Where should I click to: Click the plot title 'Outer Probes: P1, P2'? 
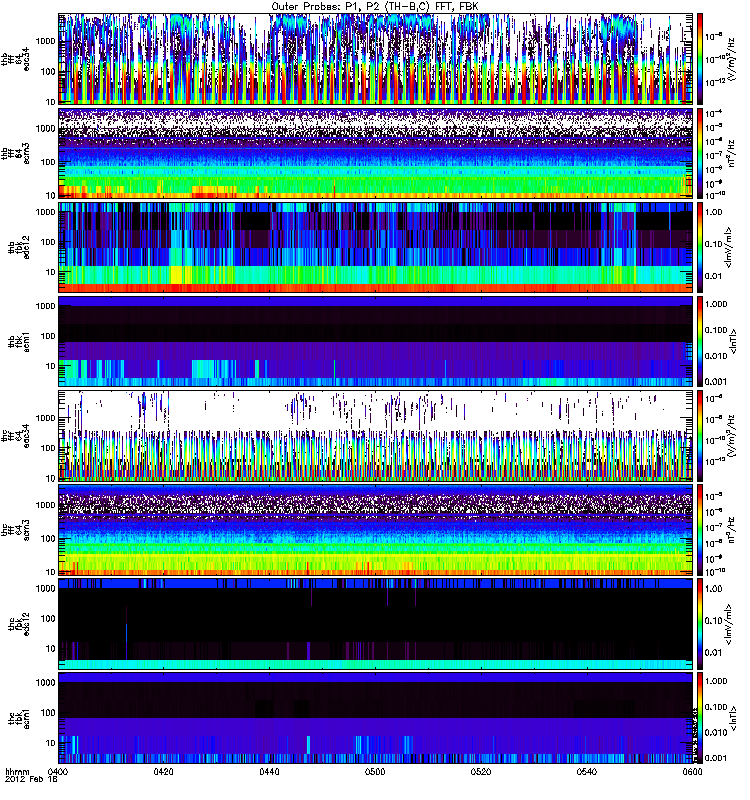tap(375, 7)
